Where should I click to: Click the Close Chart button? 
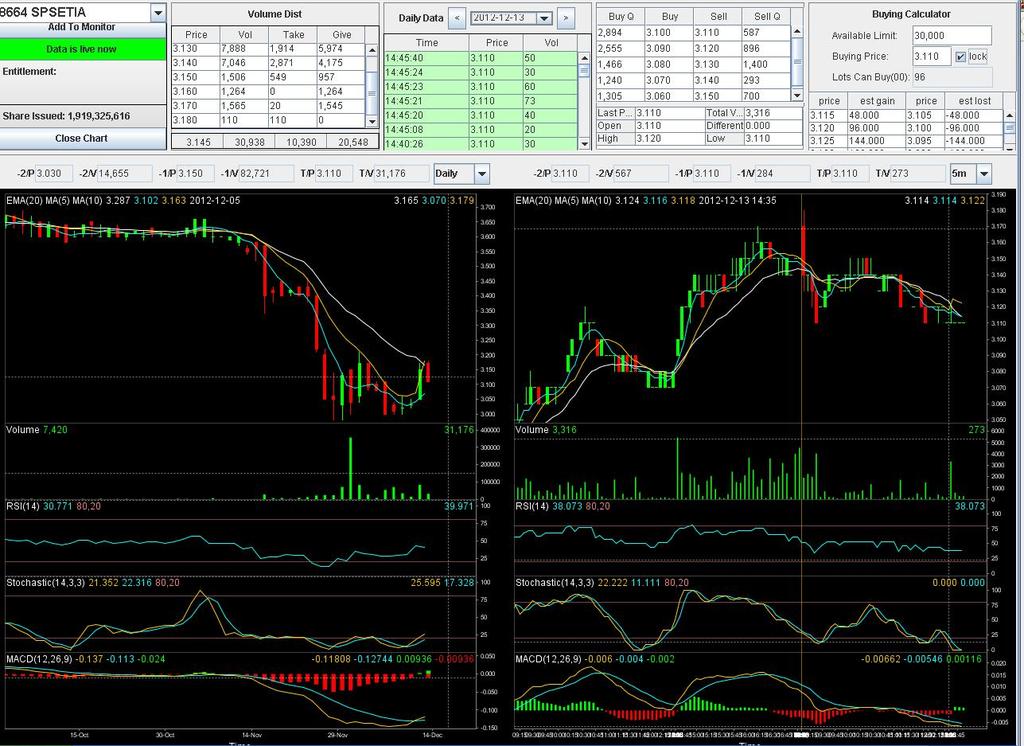[82, 138]
